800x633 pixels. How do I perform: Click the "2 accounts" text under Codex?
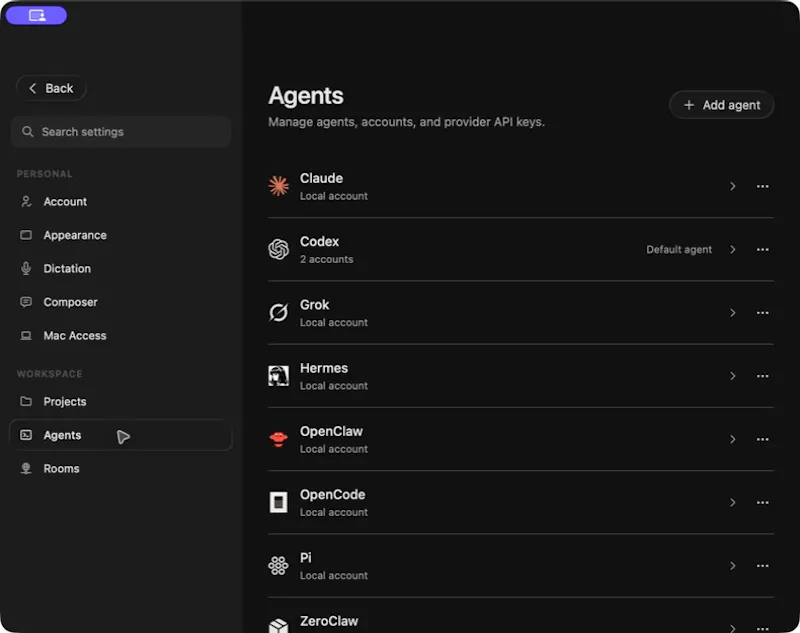327,259
